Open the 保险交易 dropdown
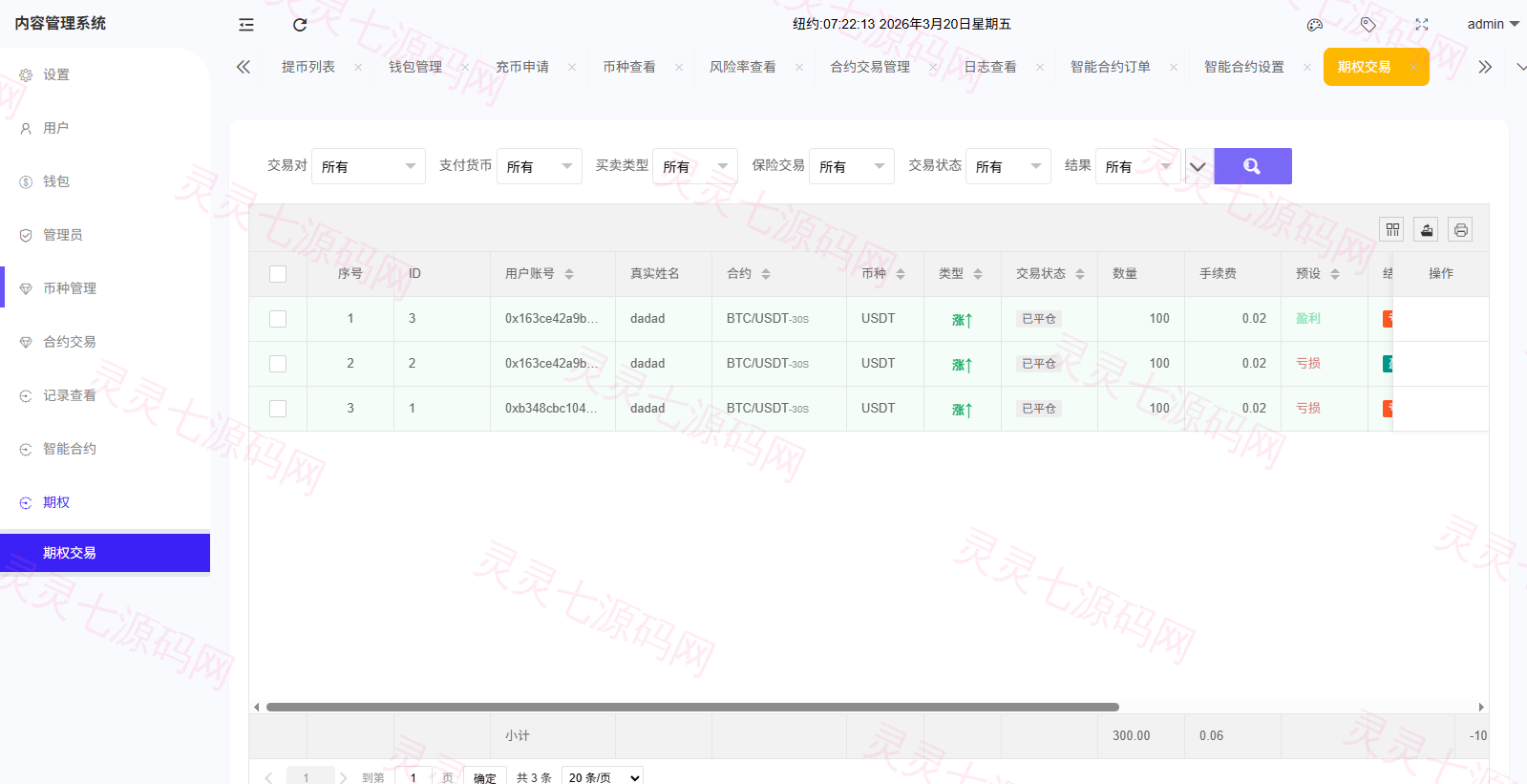The image size is (1527, 784). (852, 166)
